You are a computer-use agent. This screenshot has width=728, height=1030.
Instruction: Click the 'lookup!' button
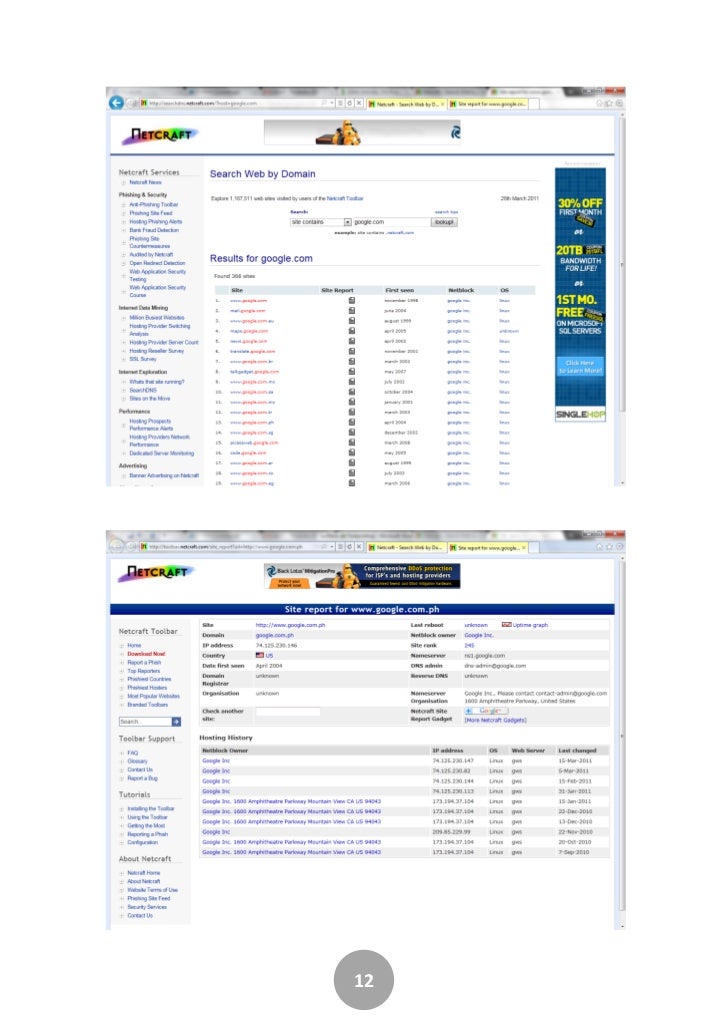tap(444, 222)
